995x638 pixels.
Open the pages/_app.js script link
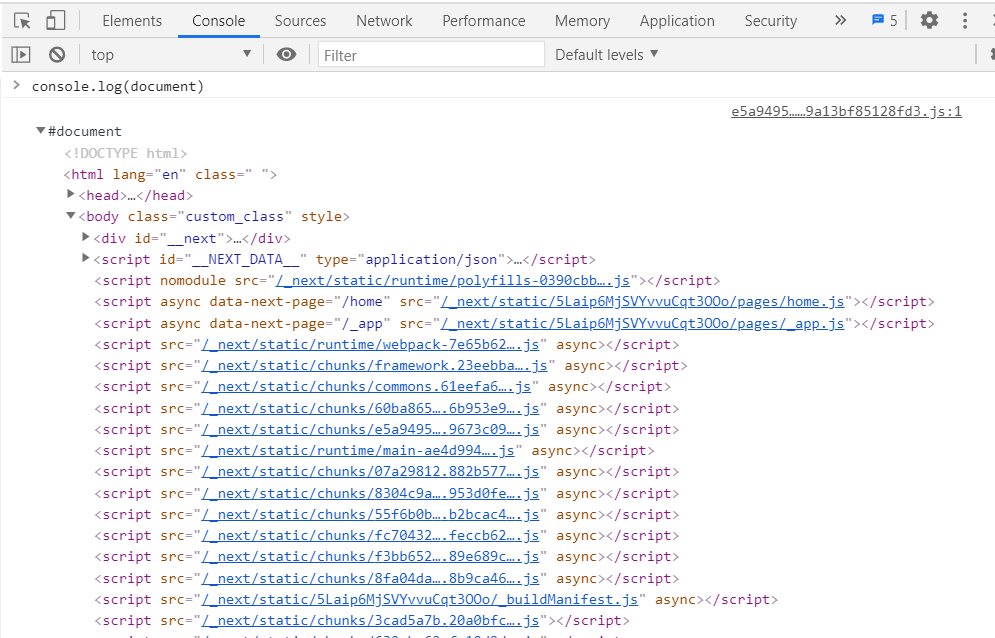coord(642,323)
